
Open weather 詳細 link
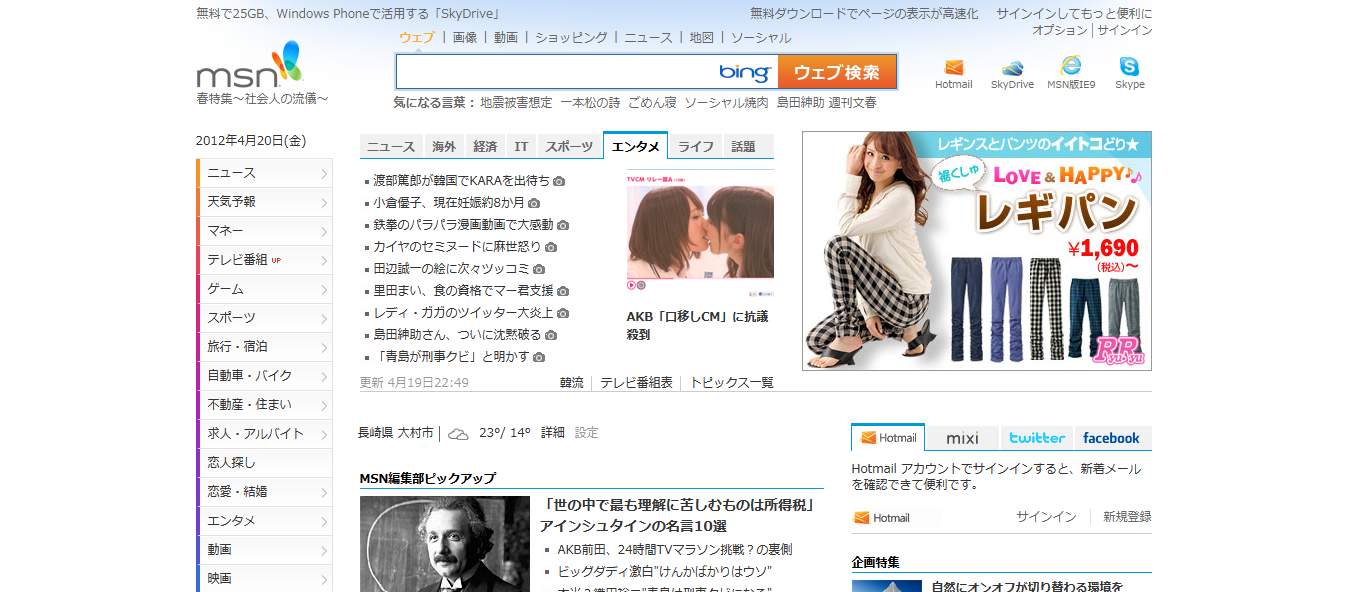pyautogui.click(x=553, y=433)
